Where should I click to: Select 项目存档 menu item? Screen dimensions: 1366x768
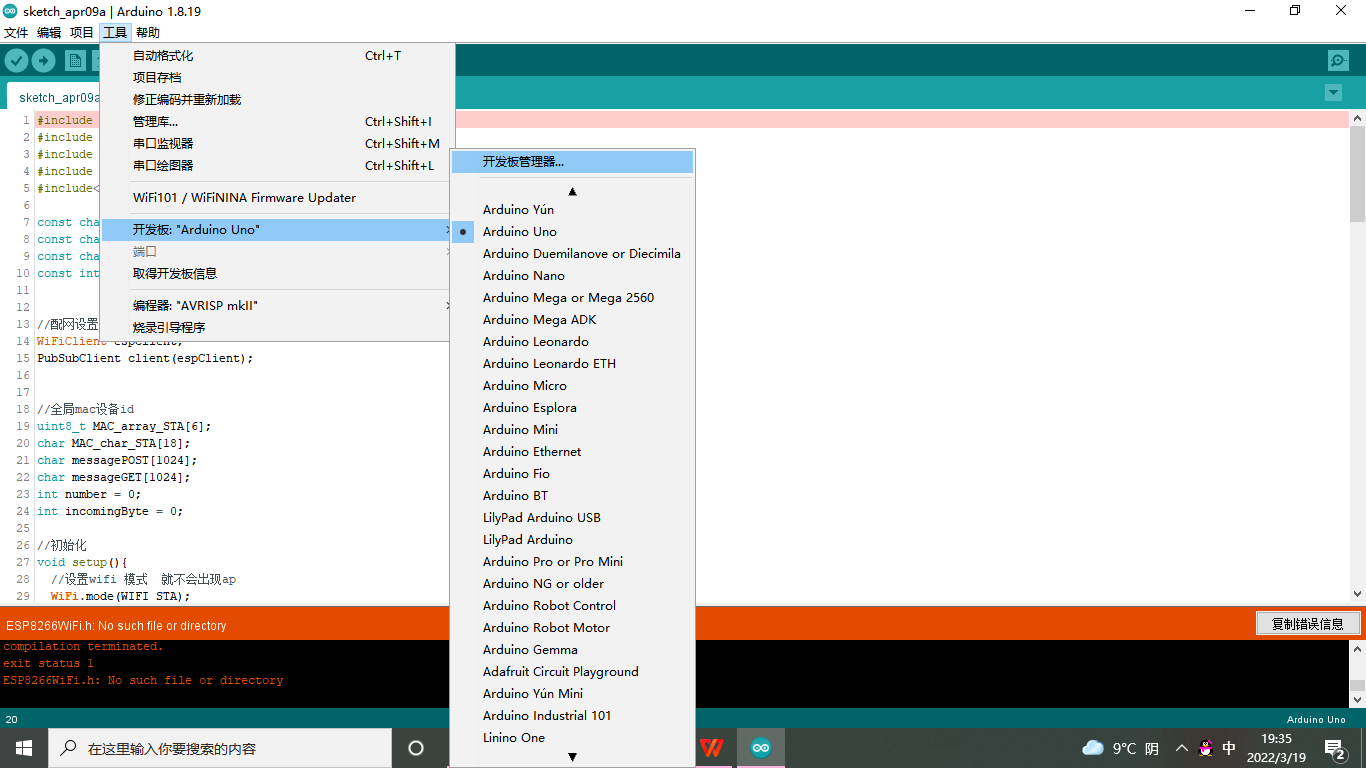coord(278,78)
